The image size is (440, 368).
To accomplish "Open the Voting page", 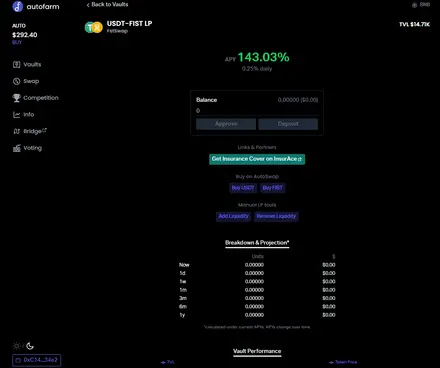I will pyautogui.click(x=27, y=148).
